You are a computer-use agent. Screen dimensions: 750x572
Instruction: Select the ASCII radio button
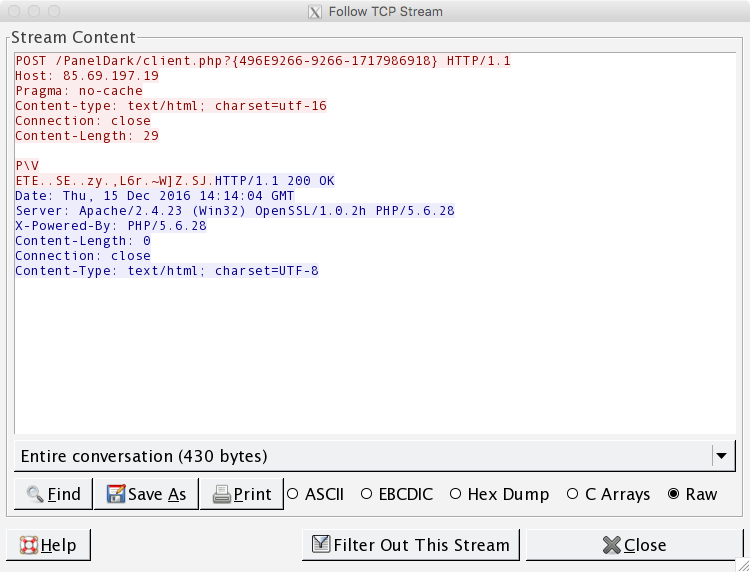click(293, 494)
